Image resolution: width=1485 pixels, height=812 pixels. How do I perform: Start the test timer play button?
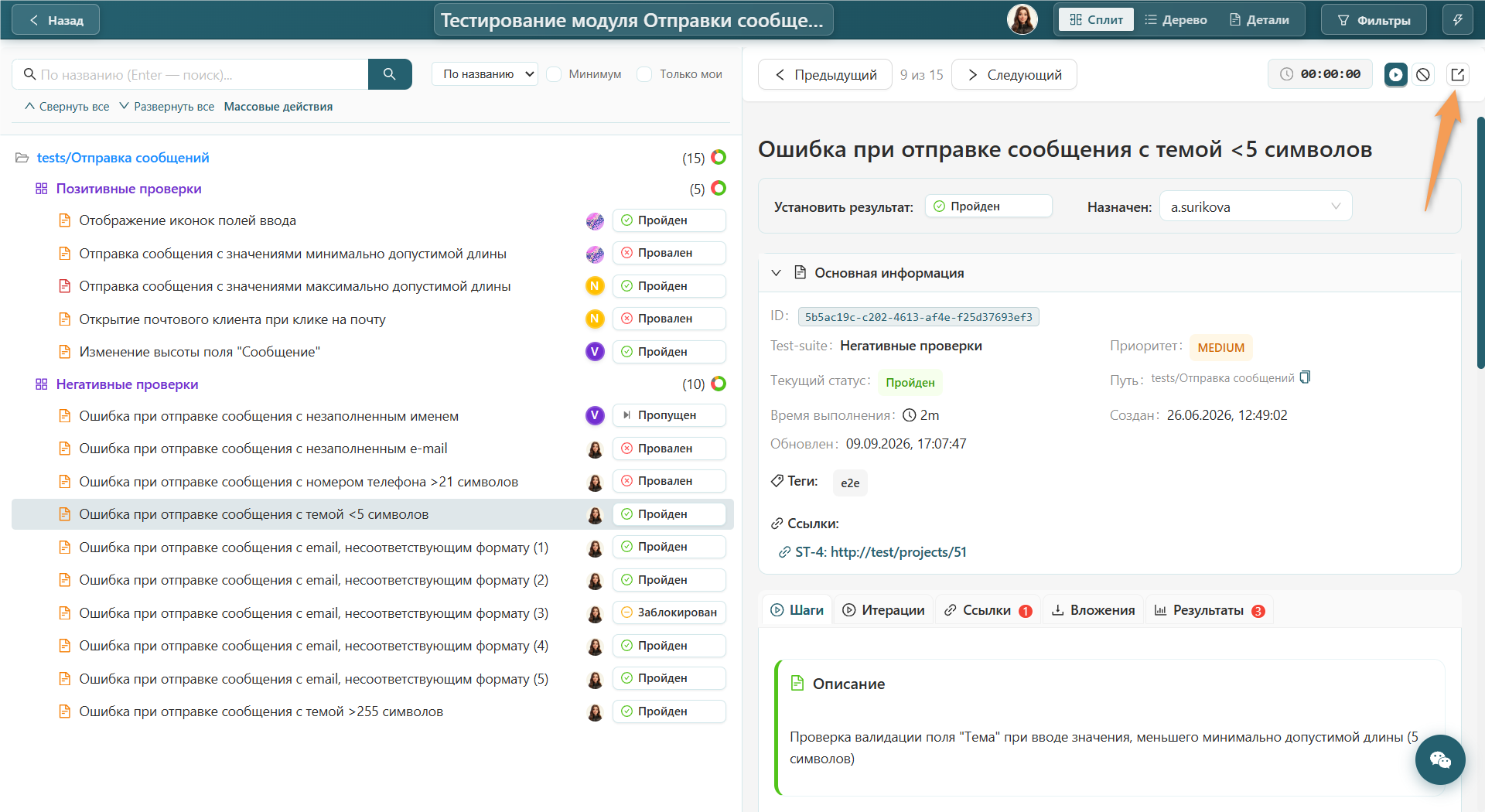[1395, 75]
